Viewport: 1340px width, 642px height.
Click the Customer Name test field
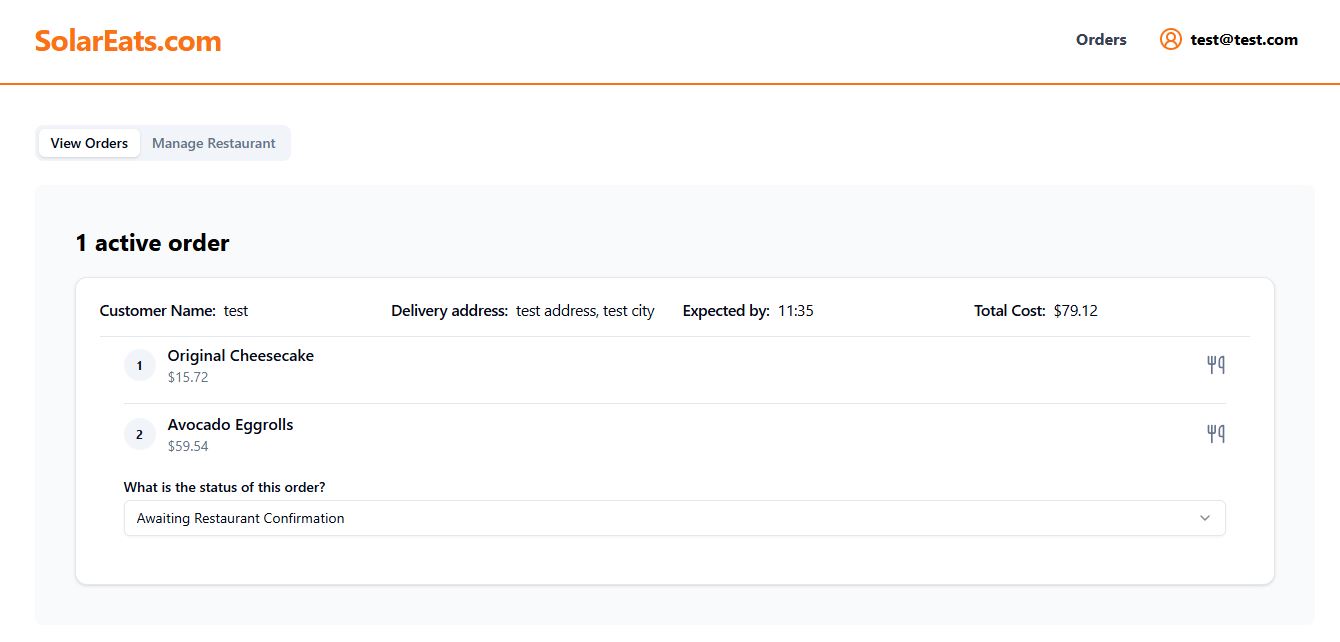click(x=174, y=311)
